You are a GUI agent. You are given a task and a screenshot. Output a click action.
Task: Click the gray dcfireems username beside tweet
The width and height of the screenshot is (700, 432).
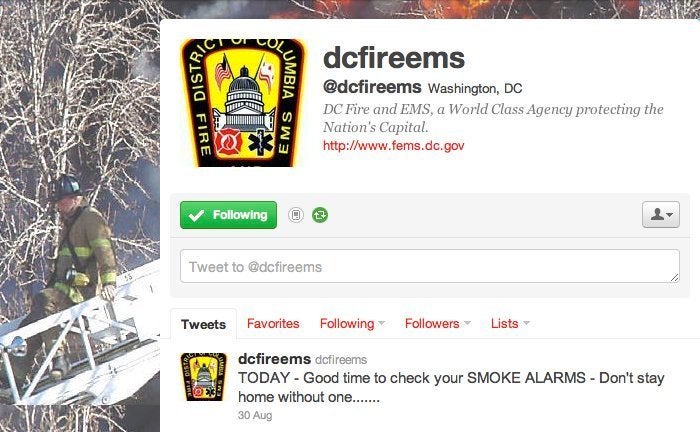(x=341, y=360)
